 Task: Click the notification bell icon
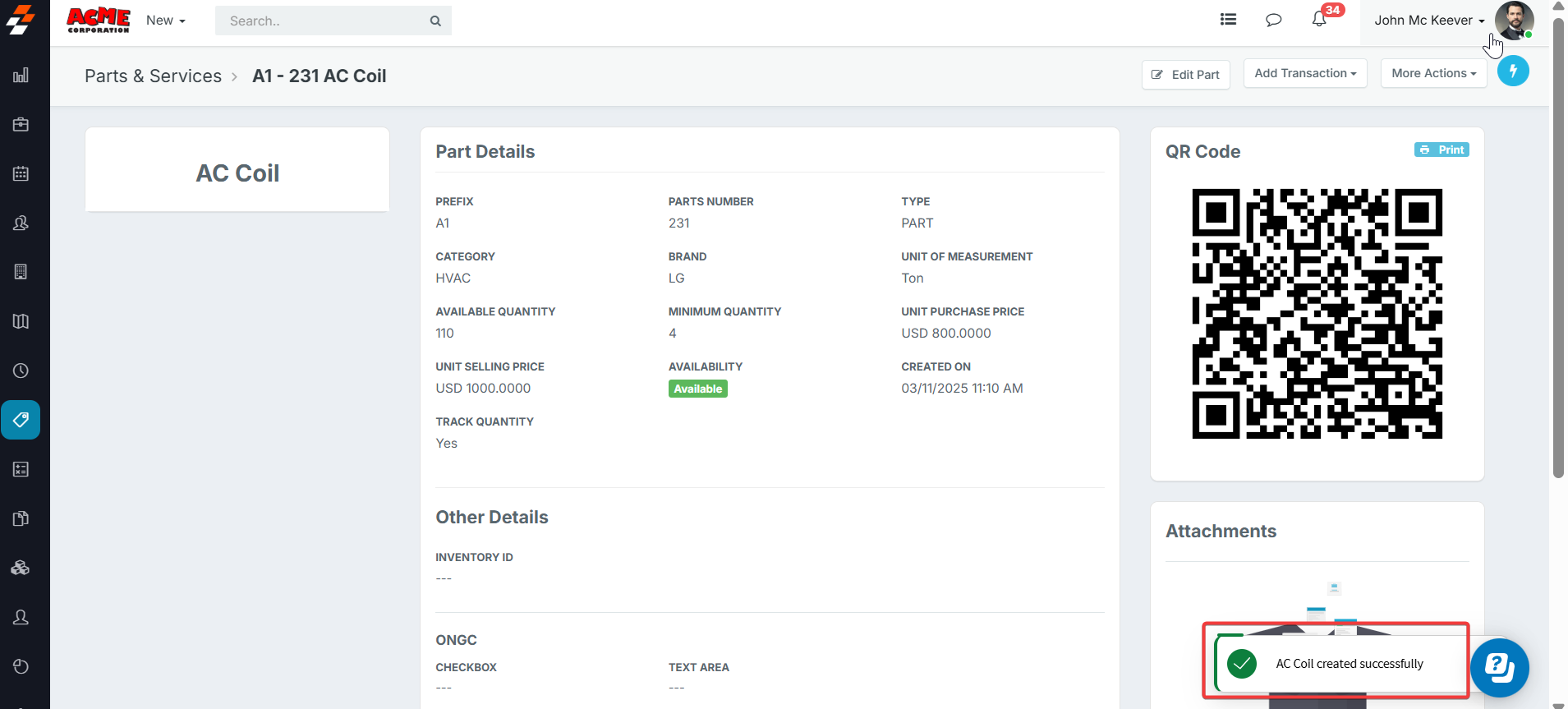pos(1319,20)
